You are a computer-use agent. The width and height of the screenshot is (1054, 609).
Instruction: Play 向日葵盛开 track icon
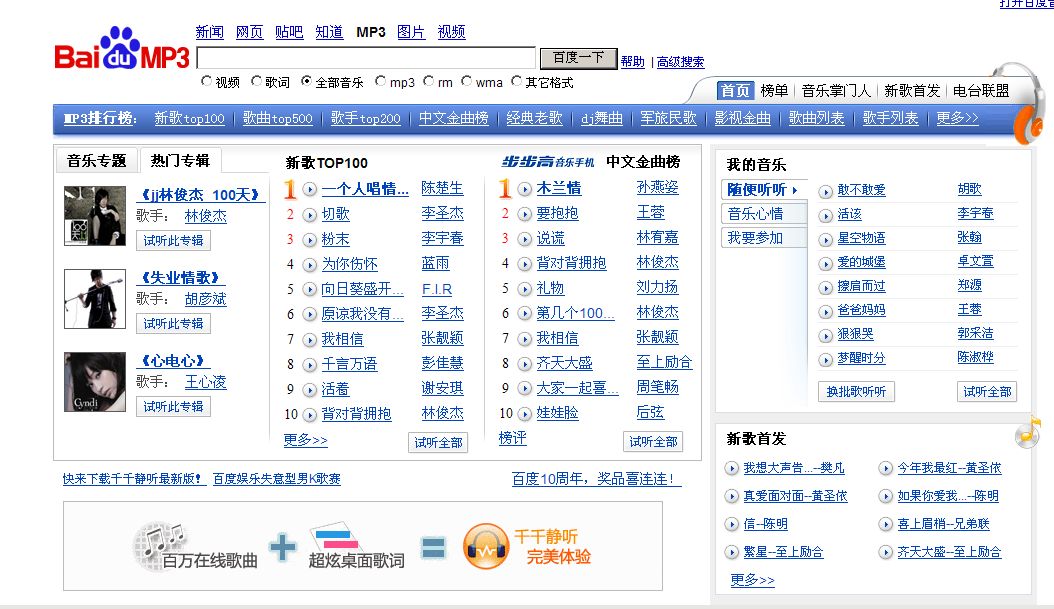309,290
